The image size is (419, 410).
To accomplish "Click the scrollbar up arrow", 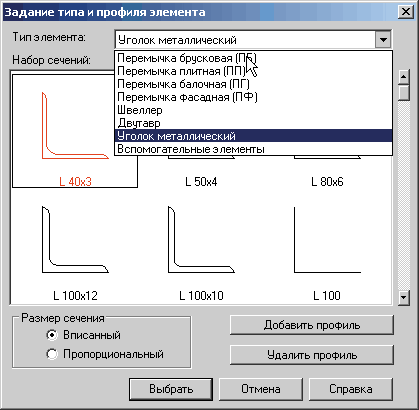I will point(404,77).
